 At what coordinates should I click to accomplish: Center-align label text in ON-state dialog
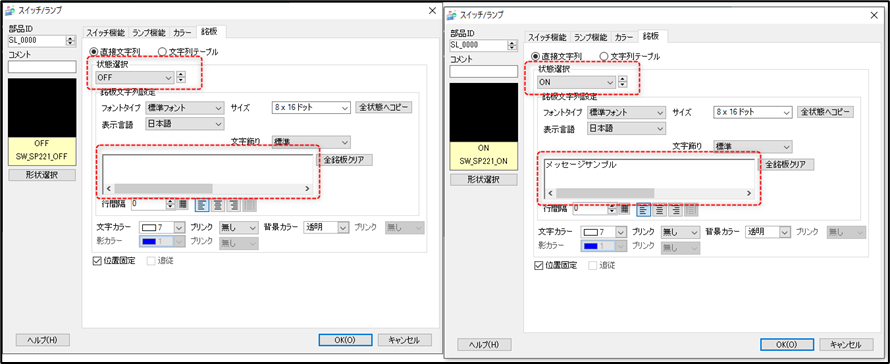(659, 209)
